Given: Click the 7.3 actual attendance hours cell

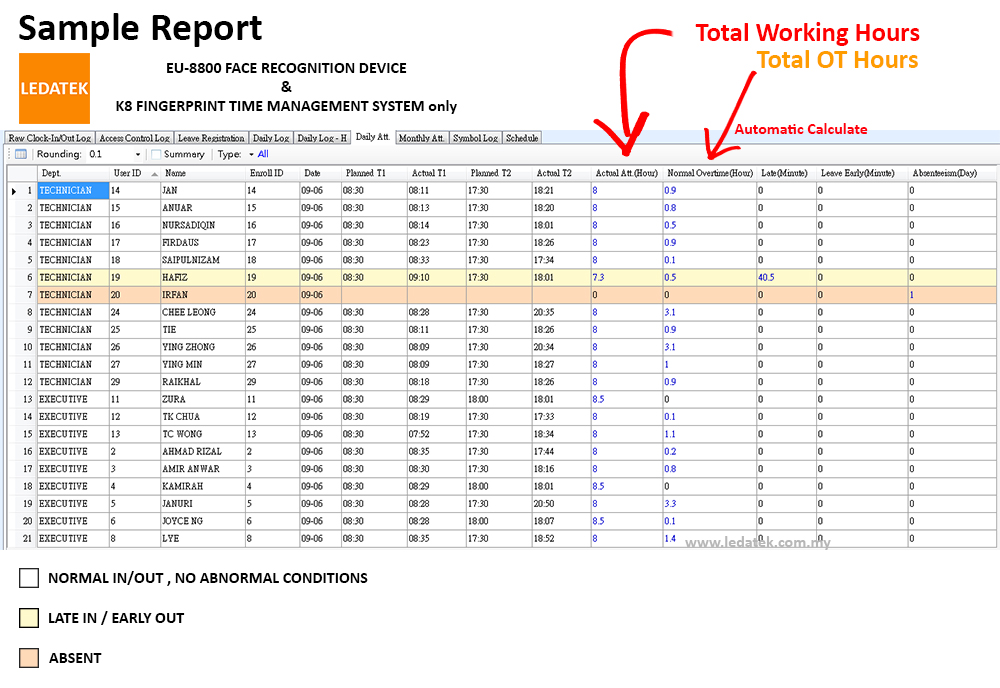Looking at the screenshot, I should point(627,278).
